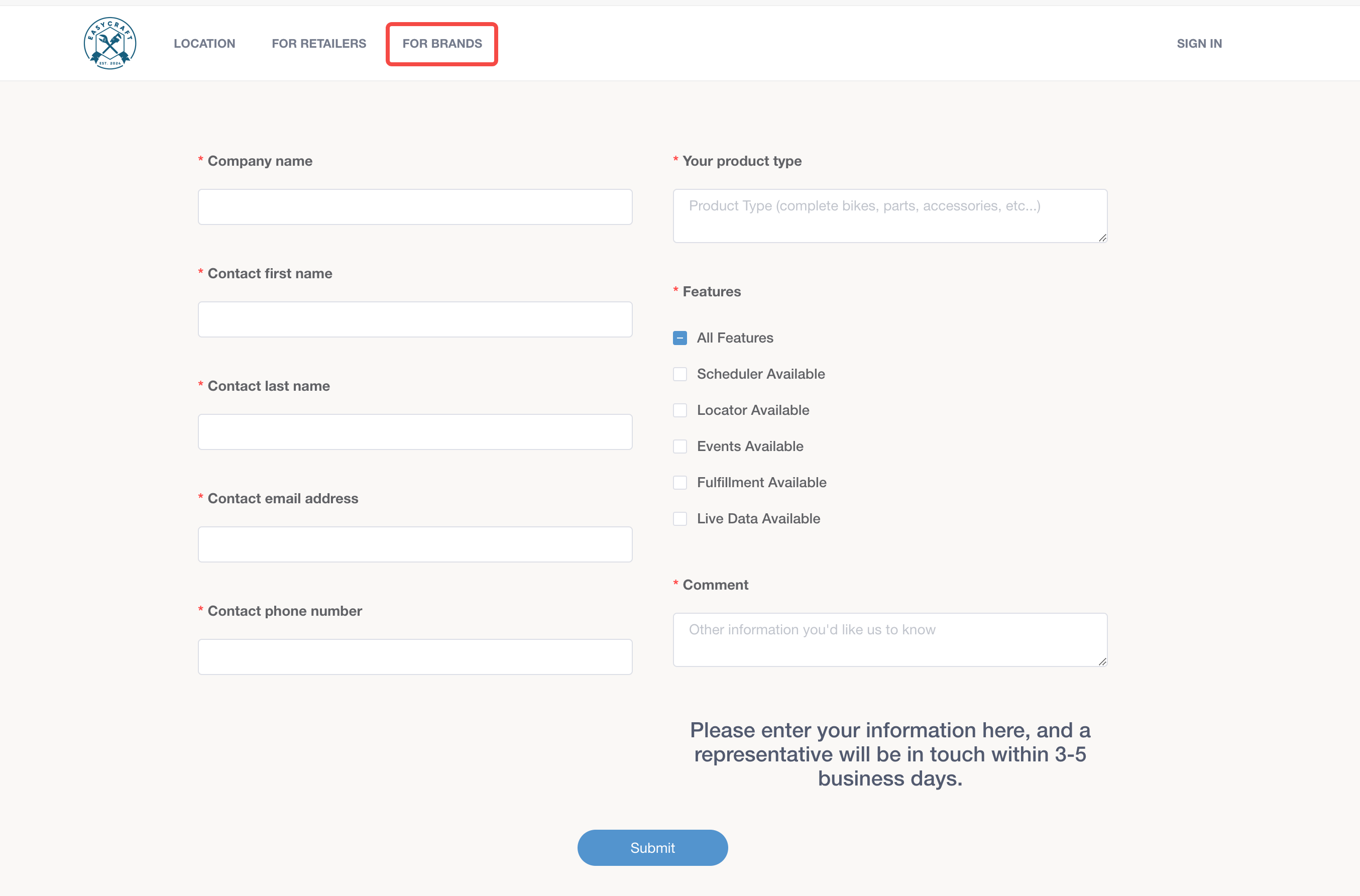Click the Contact last name input
The height and width of the screenshot is (896, 1360).
(x=415, y=432)
